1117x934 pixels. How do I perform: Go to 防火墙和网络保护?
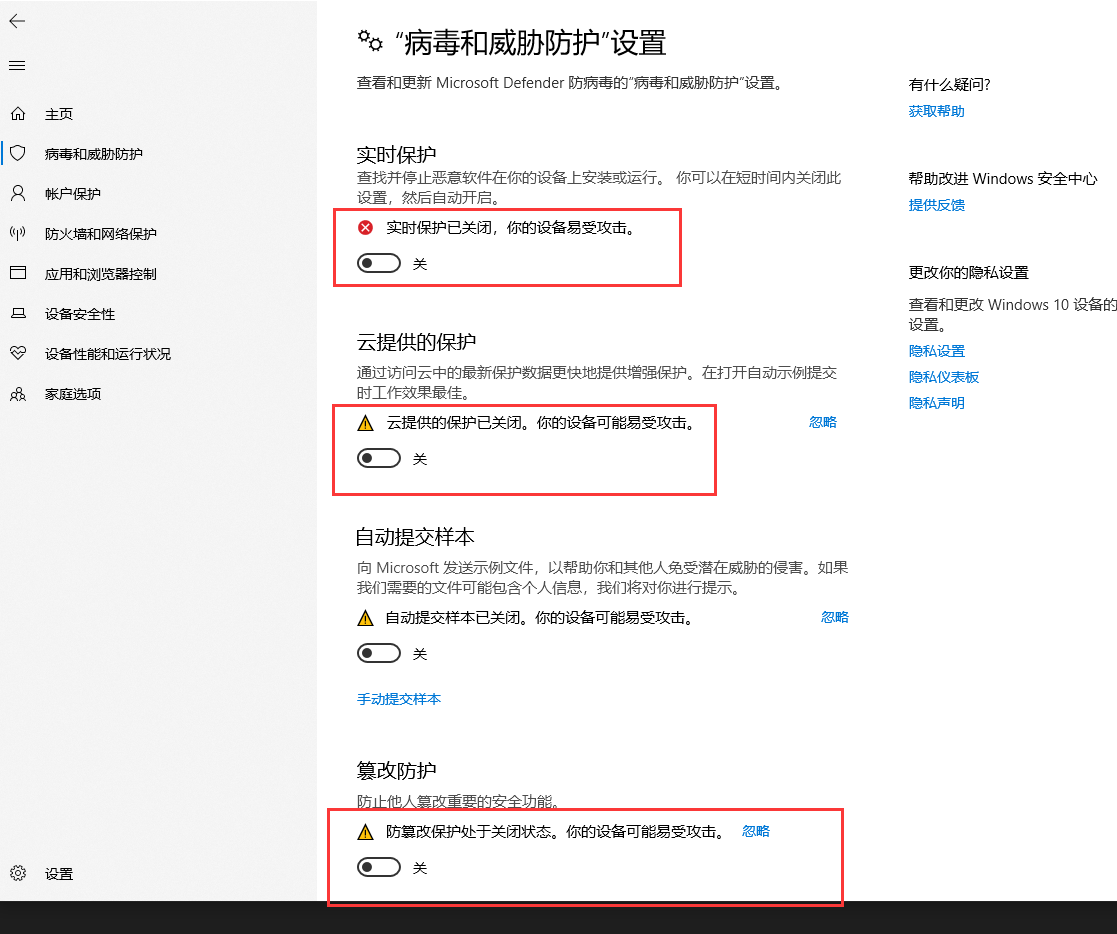tap(100, 234)
